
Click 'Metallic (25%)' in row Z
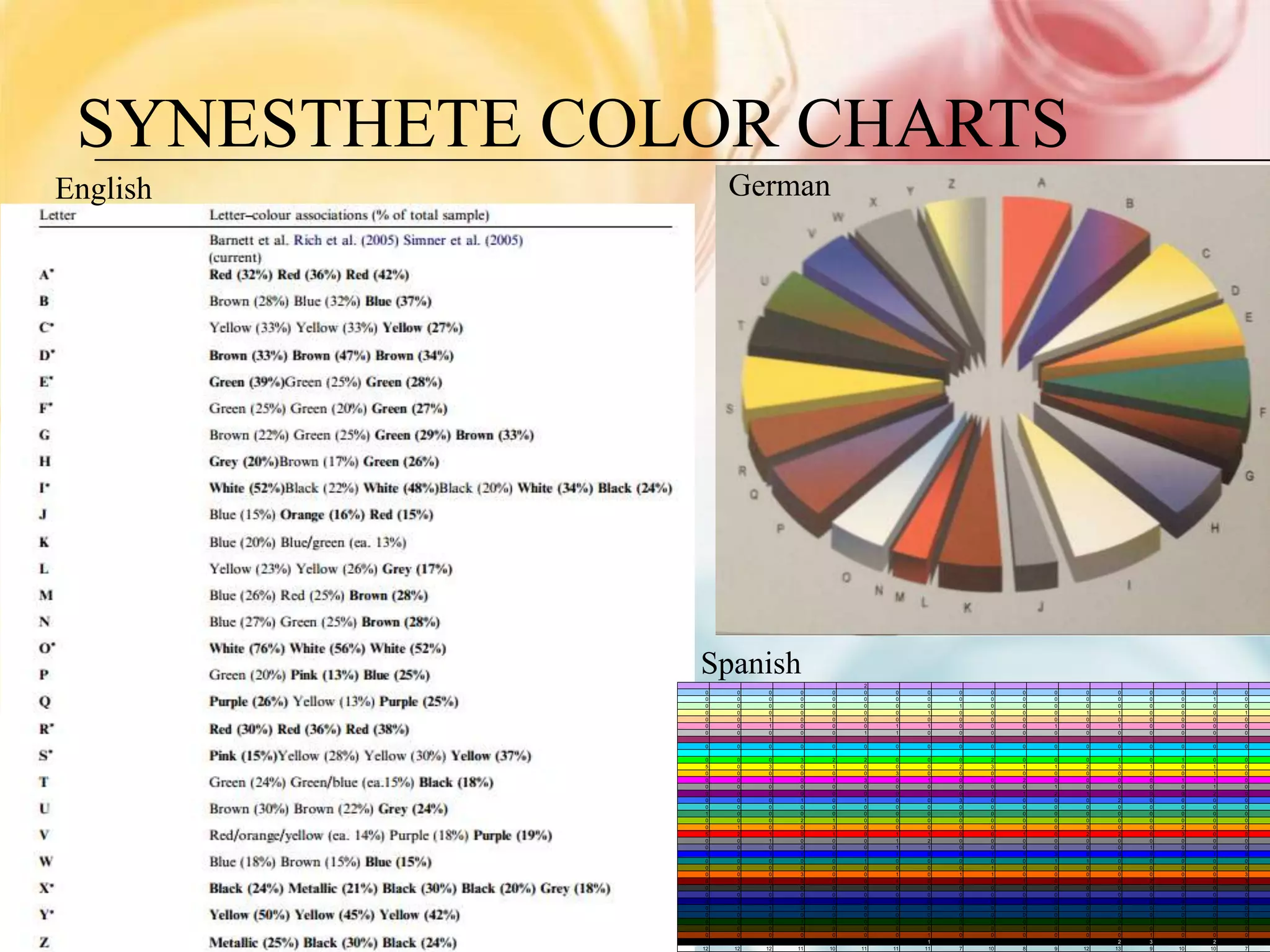(x=253, y=943)
